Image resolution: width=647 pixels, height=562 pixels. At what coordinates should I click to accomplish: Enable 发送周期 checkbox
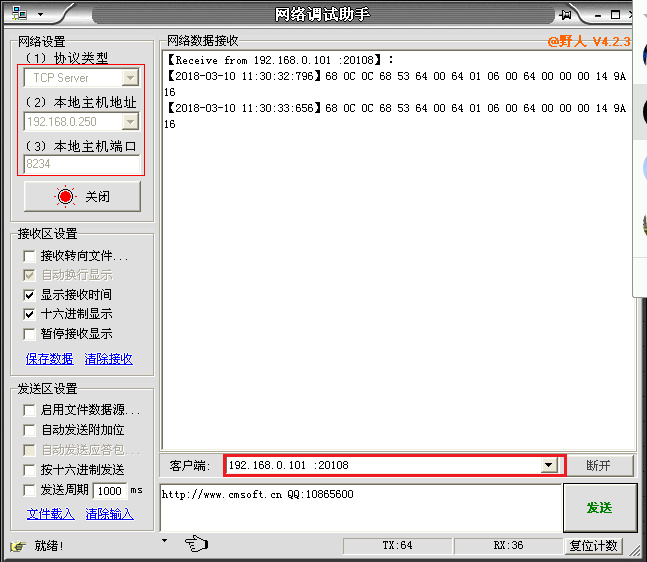click(29, 490)
